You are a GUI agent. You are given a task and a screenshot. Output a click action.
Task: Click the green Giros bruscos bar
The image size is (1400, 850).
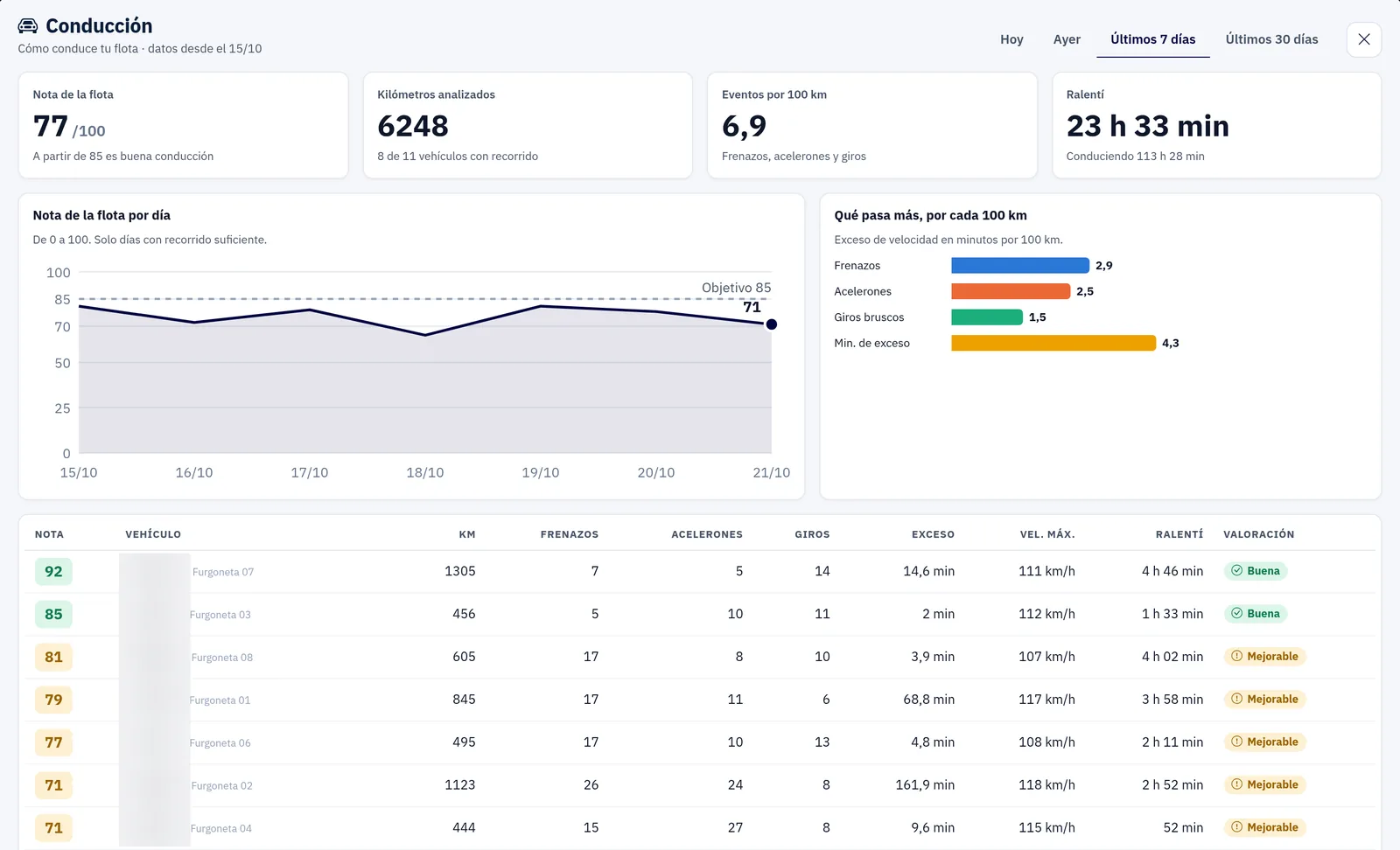987,317
